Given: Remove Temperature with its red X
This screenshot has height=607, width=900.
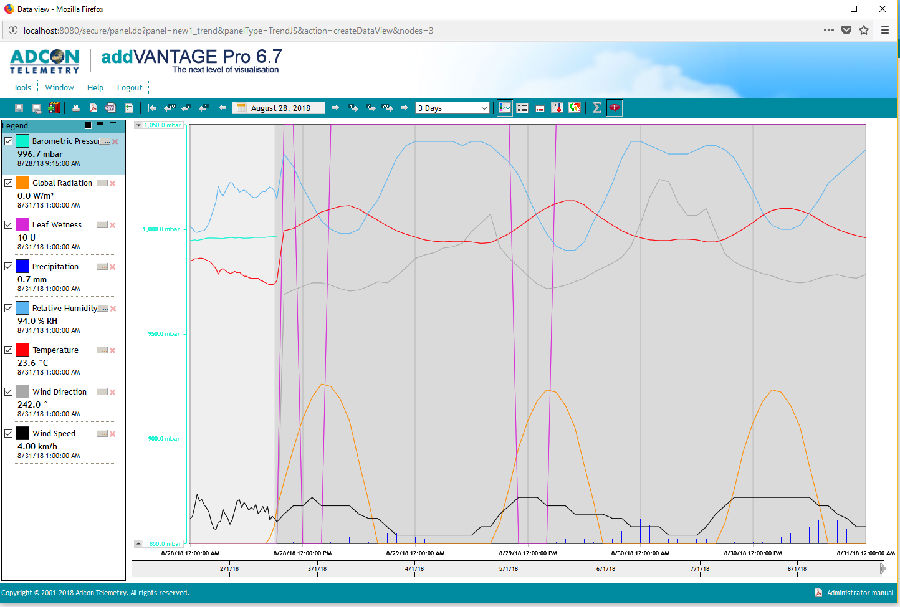Looking at the screenshot, I should pyautogui.click(x=113, y=351).
